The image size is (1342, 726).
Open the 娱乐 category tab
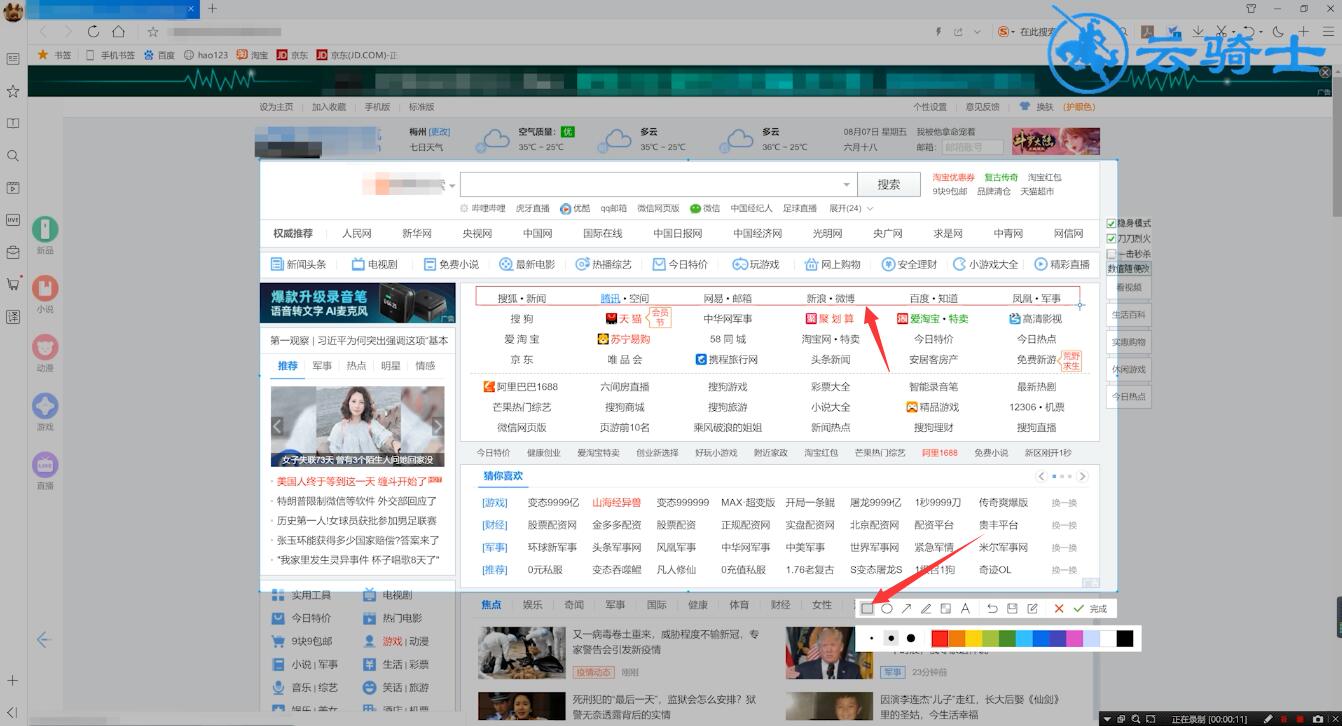(532, 605)
